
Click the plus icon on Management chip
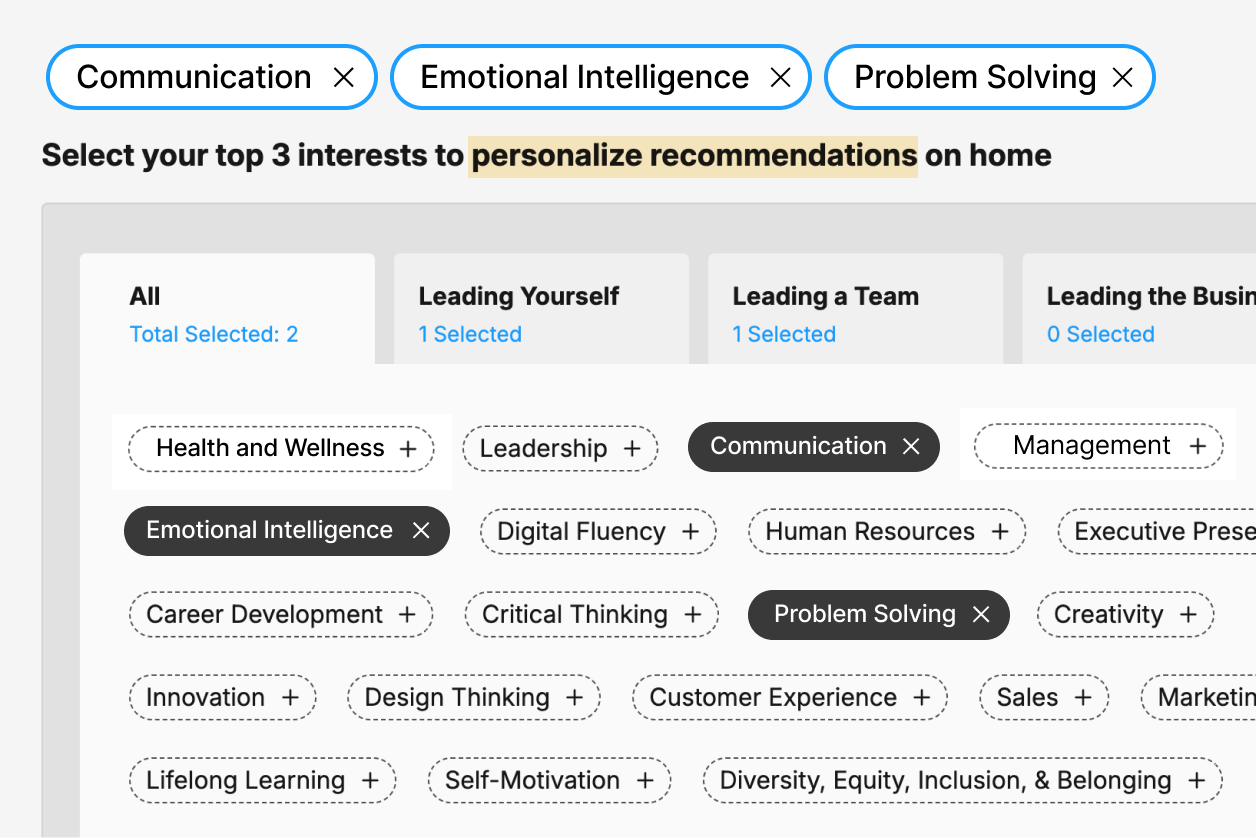[1198, 445]
